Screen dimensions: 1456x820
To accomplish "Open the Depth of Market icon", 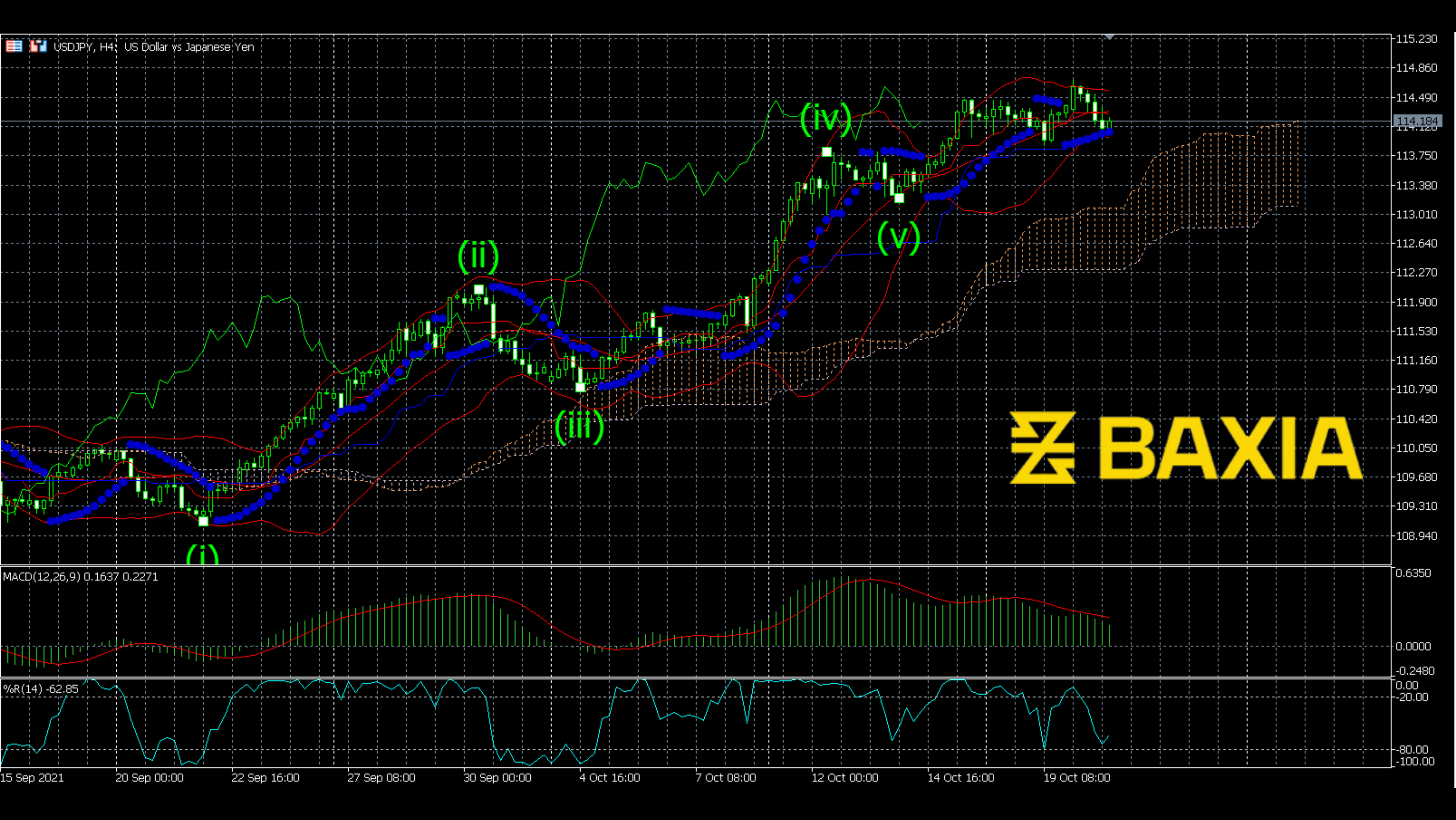I will (x=14, y=46).
